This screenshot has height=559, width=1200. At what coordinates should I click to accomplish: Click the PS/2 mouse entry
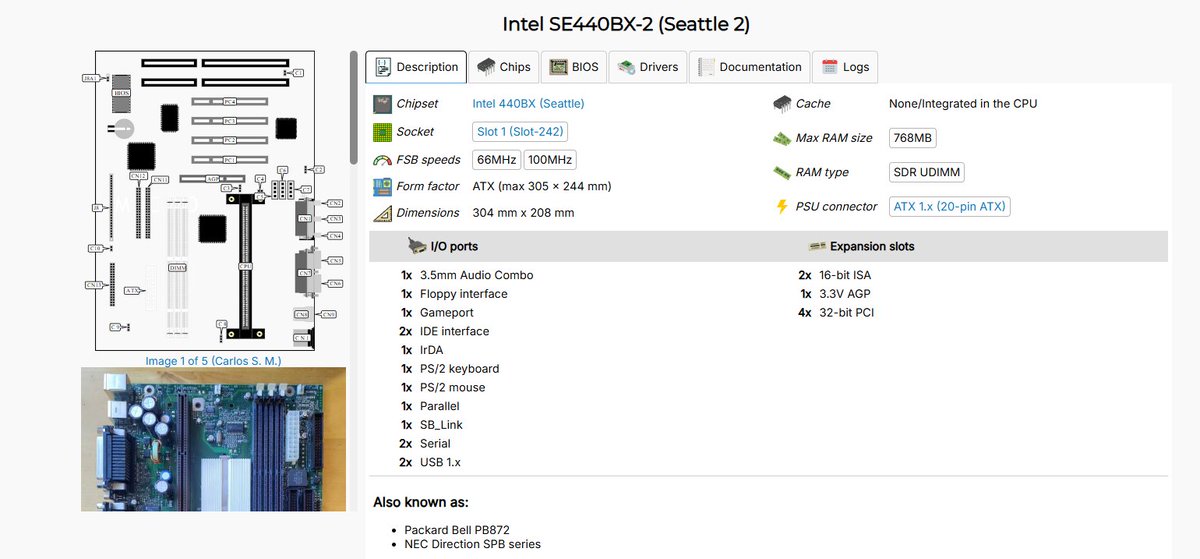pyautogui.click(x=452, y=388)
